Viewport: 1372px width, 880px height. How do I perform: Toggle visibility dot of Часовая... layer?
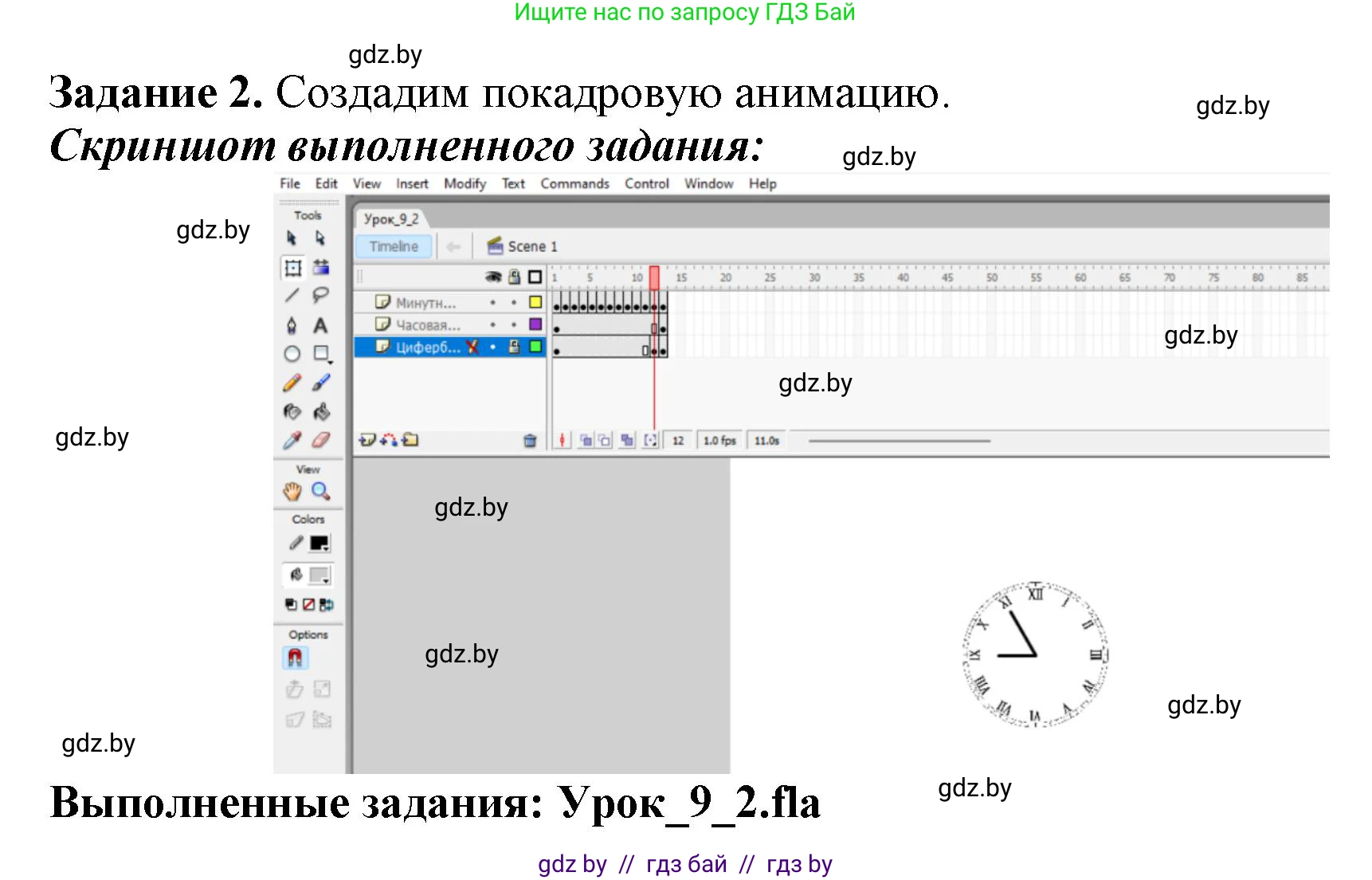point(492,324)
